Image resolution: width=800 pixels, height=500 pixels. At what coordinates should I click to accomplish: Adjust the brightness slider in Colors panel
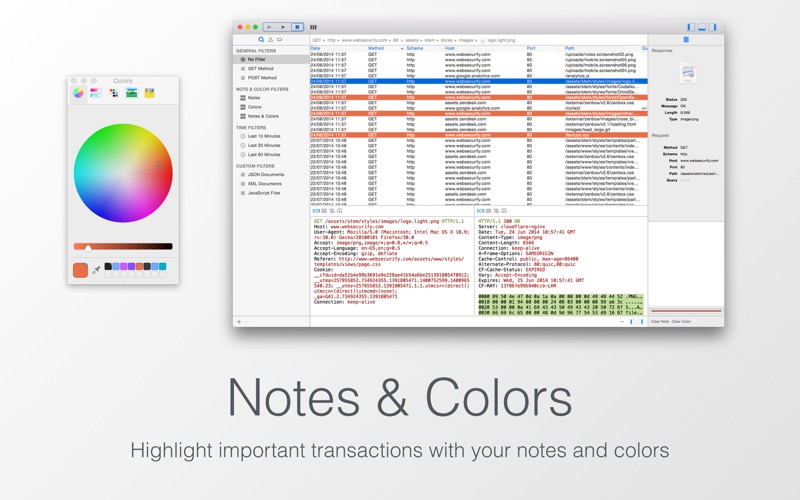tap(123, 246)
